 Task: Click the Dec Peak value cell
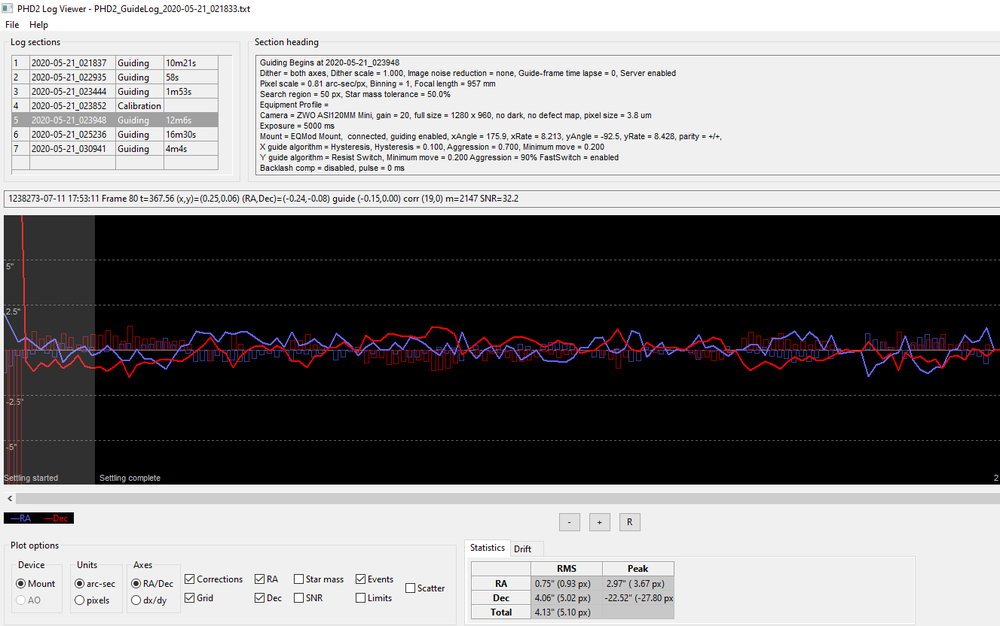coord(638,598)
